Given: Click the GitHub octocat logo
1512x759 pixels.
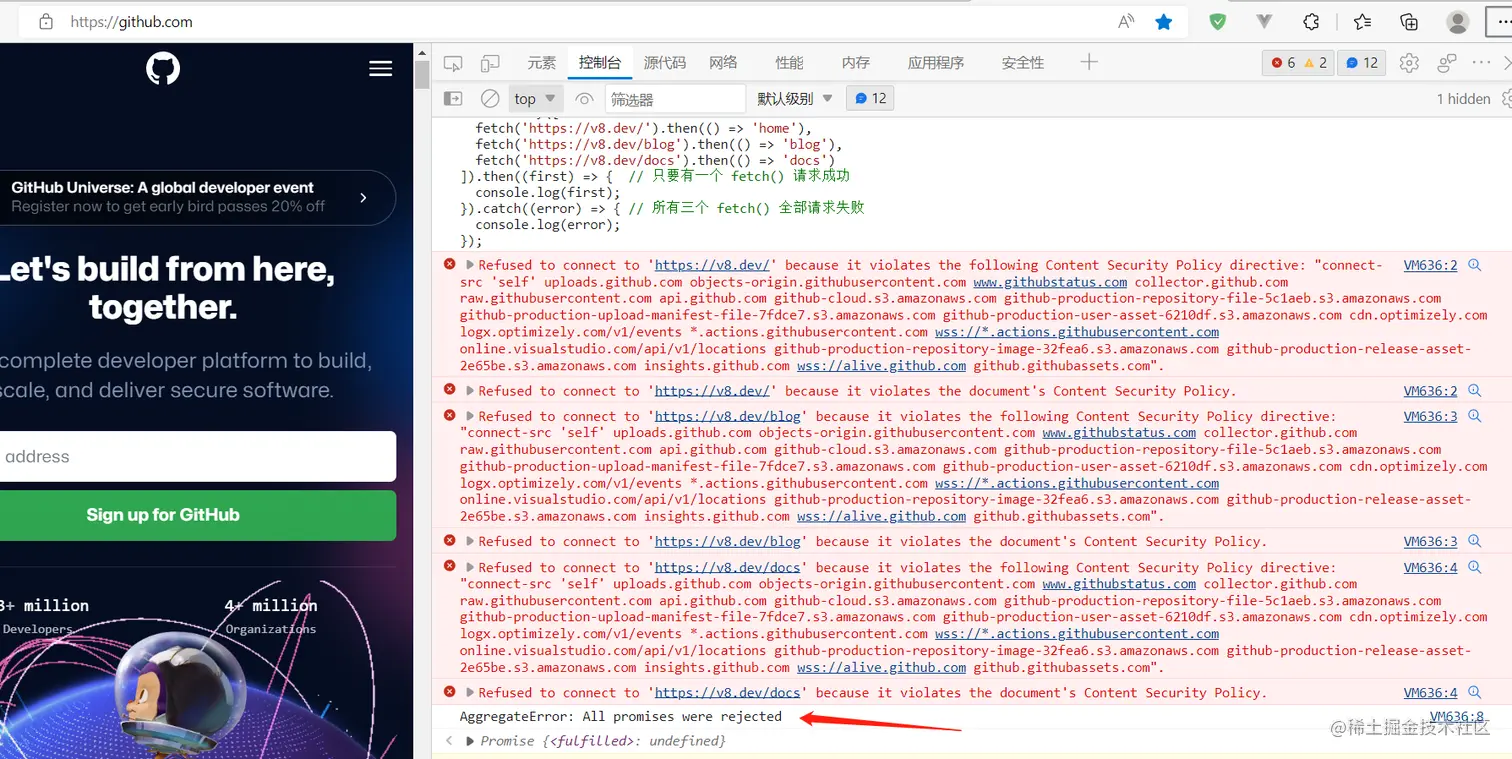Looking at the screenshot, I should (163, 68).
